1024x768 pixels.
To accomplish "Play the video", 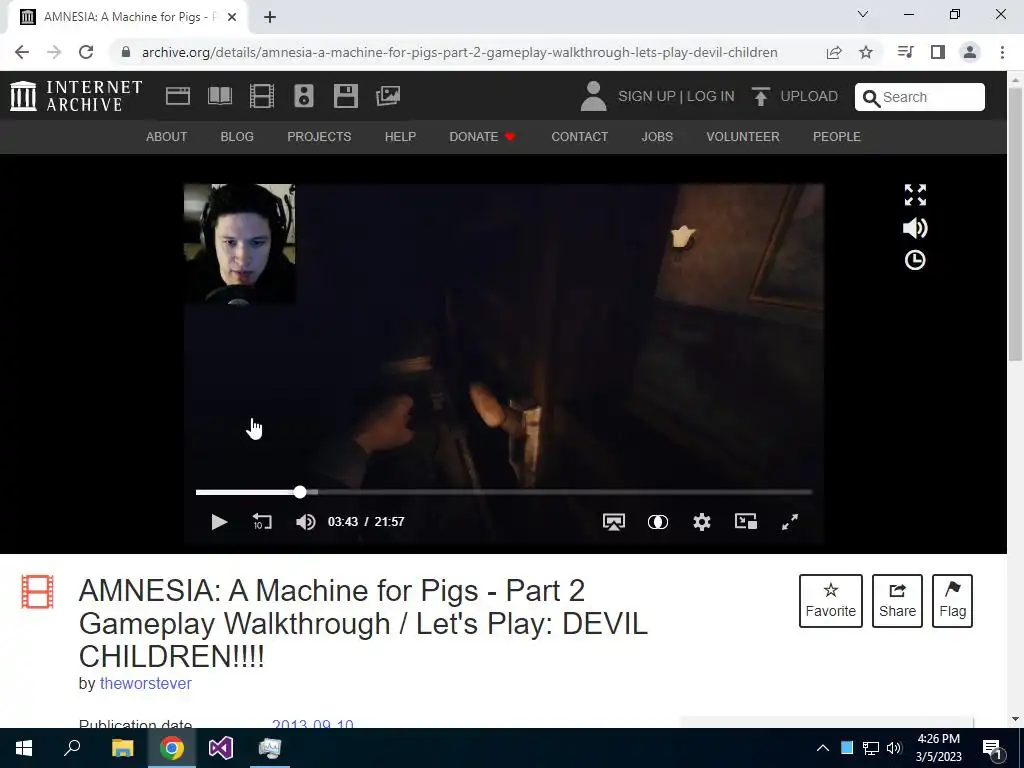I will tap(219, 522).
